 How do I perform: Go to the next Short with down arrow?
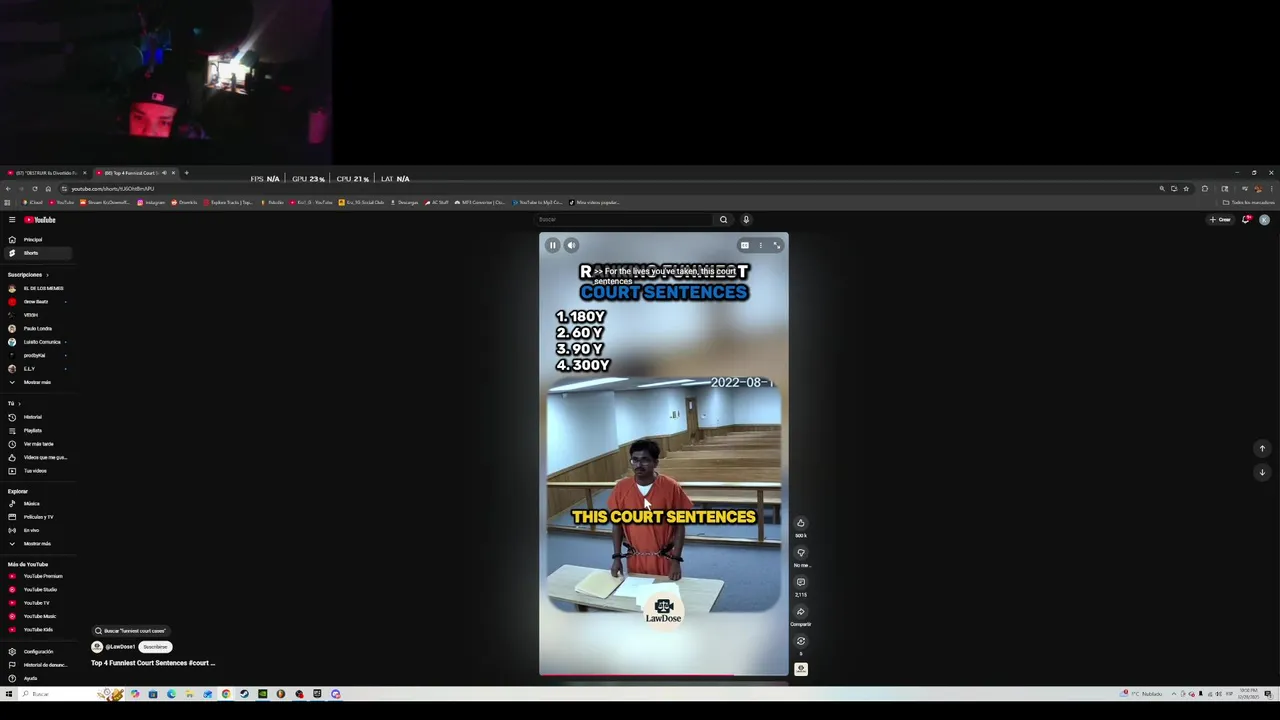[1262, 472]
